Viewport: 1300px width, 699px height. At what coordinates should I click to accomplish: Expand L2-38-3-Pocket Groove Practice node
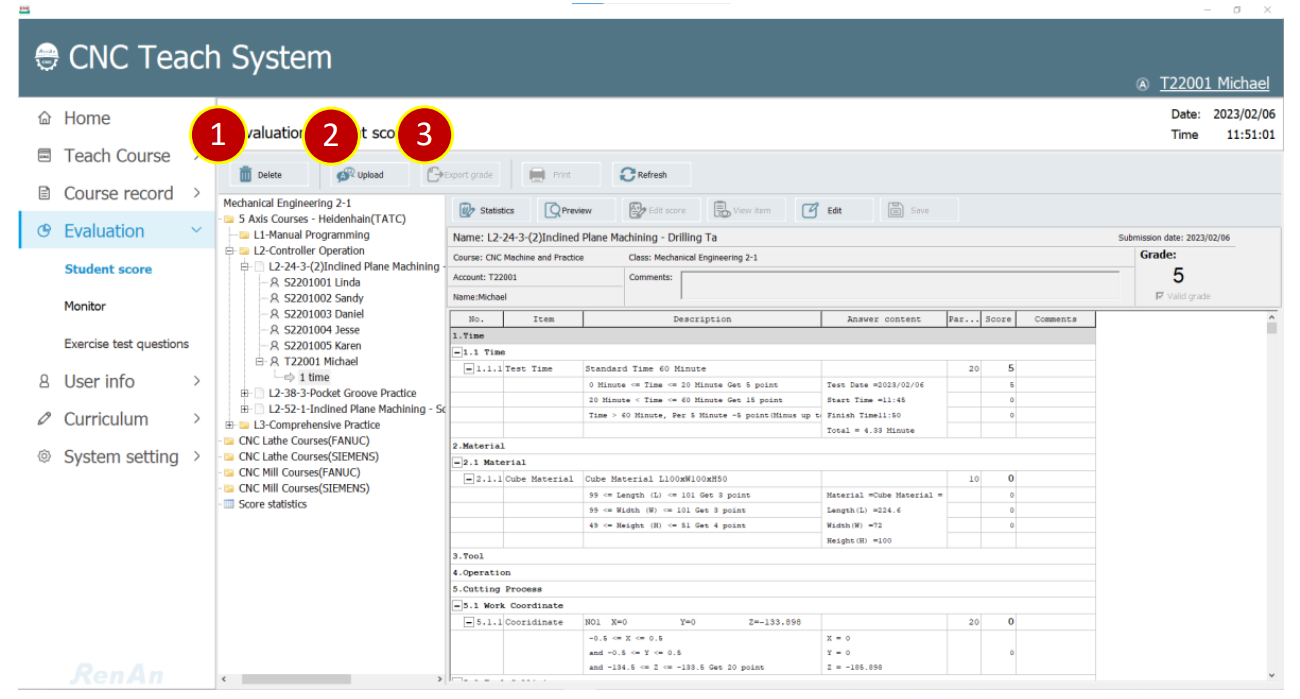[x=245, y=393]
